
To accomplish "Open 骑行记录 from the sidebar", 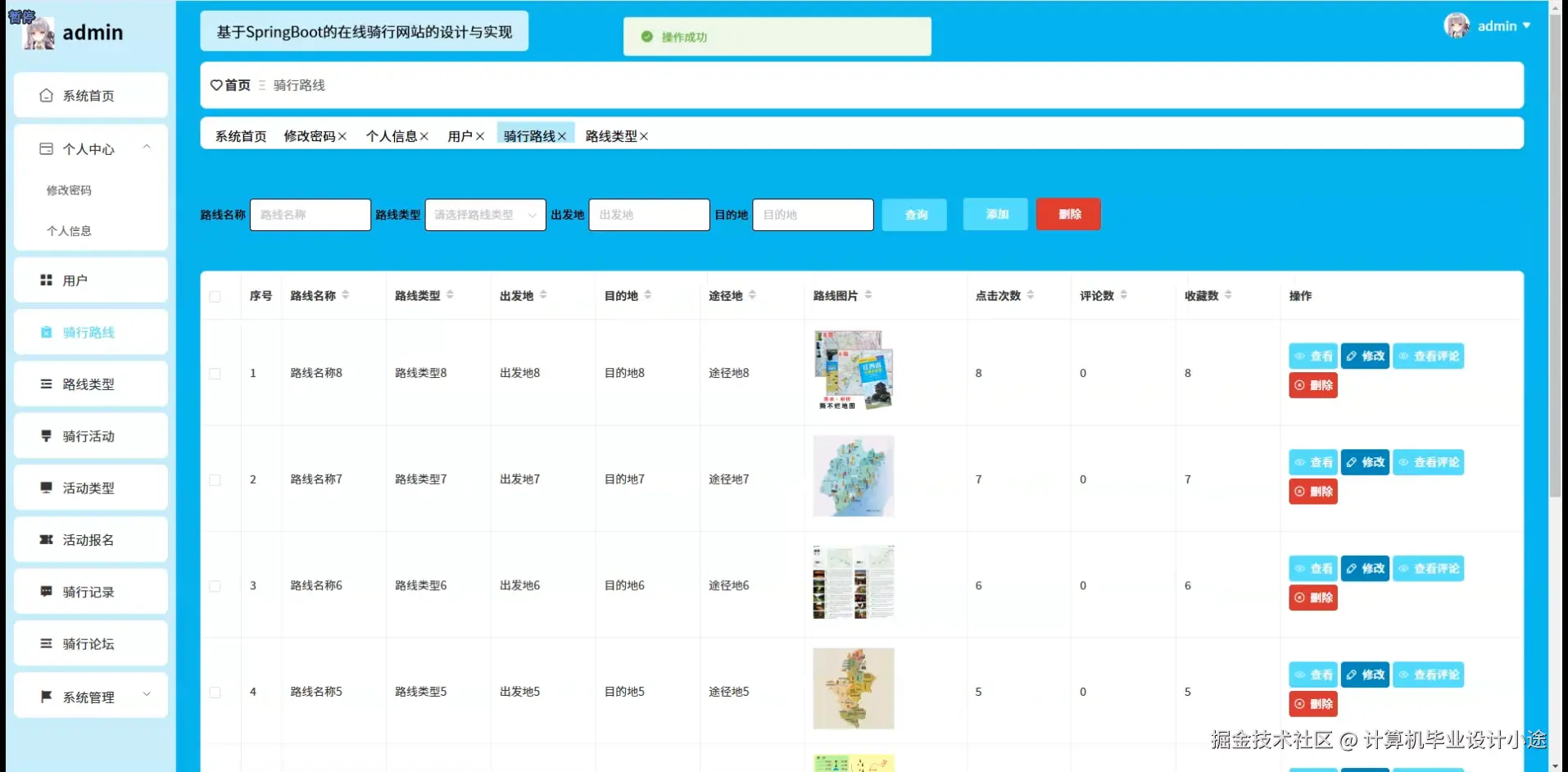I will pyautogui.click(x=46, y=591).
